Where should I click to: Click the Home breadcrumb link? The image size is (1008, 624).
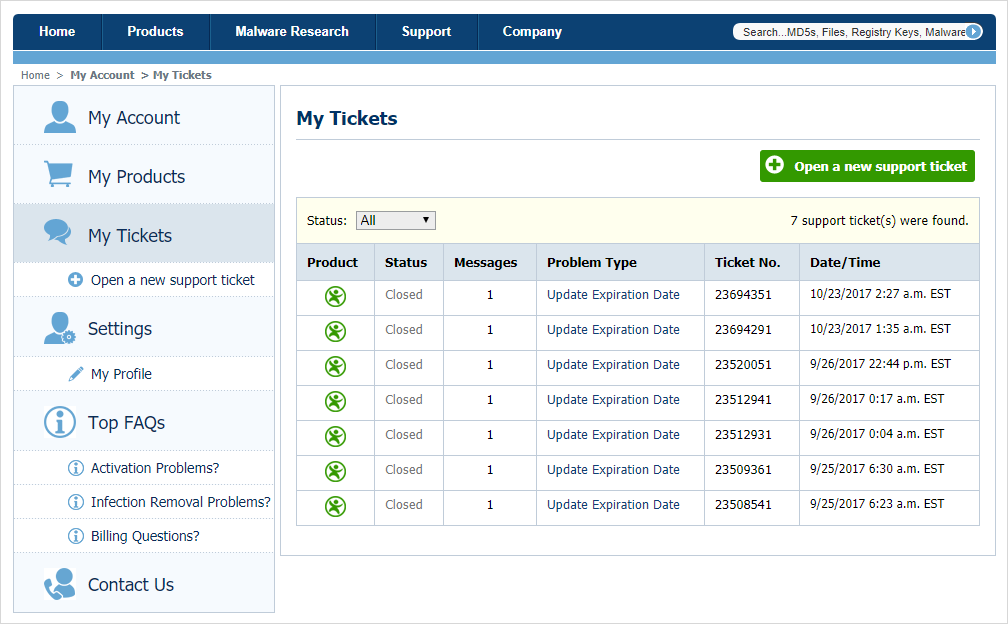35,75
